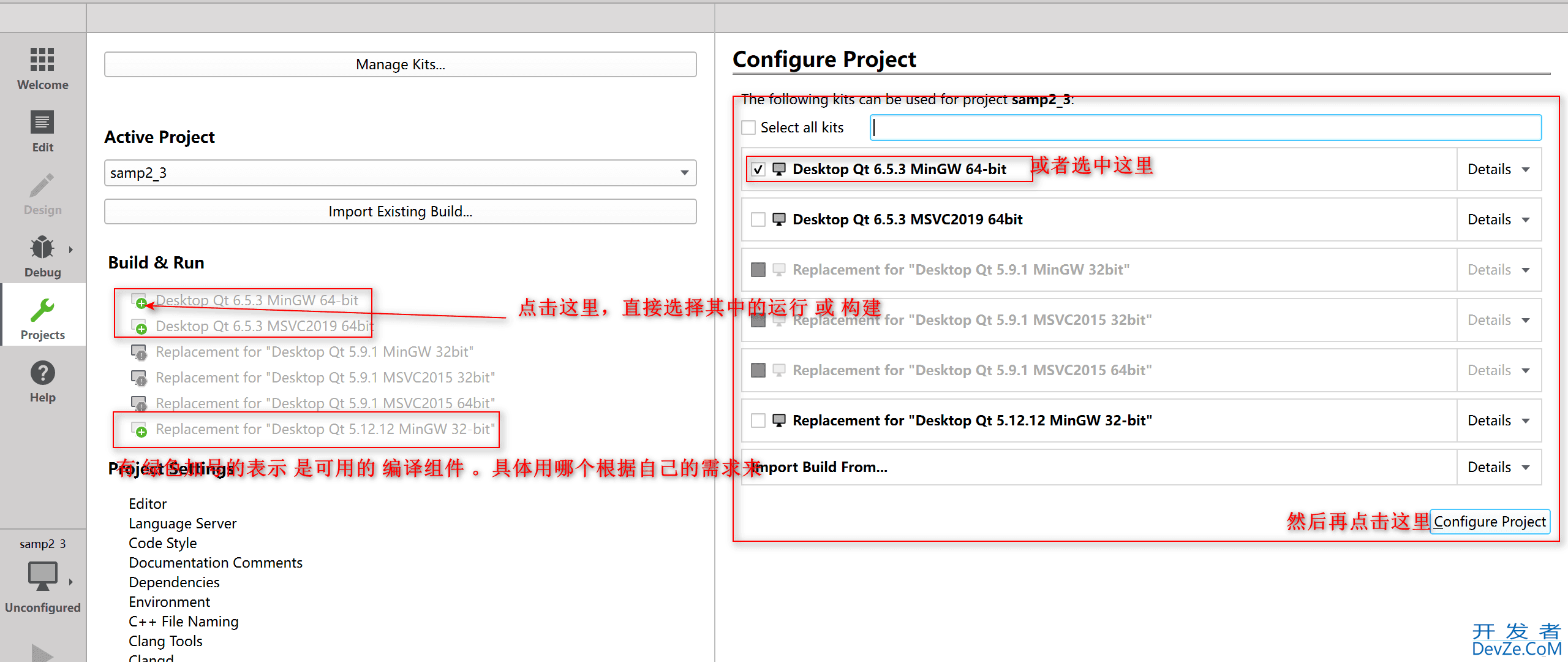Open the Active Project samp2_3 combo box
Image resolution: width=1568 pixels, height=662 pixels.
point(400,173)
